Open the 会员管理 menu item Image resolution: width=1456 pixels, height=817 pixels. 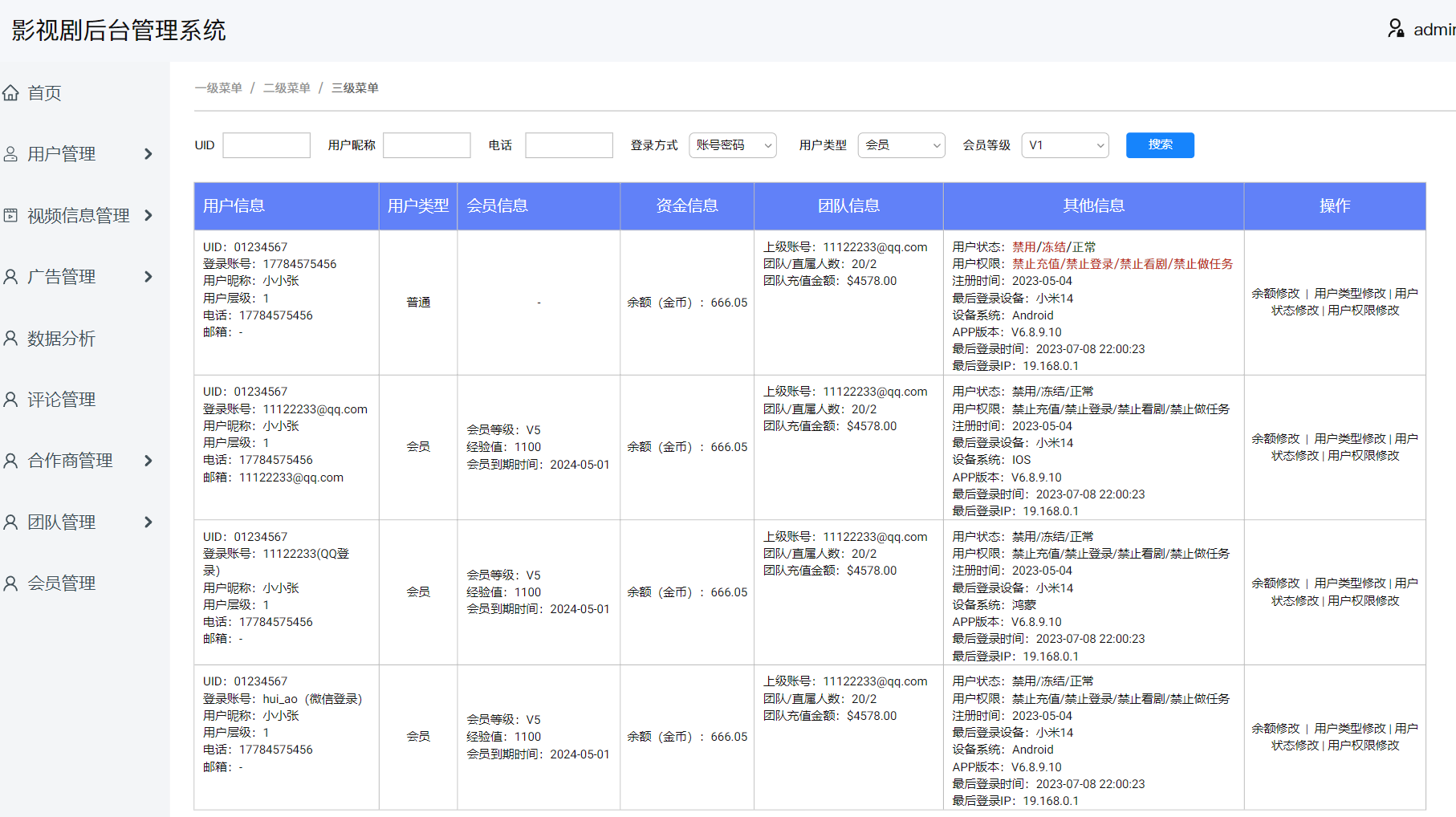(61, 583)
